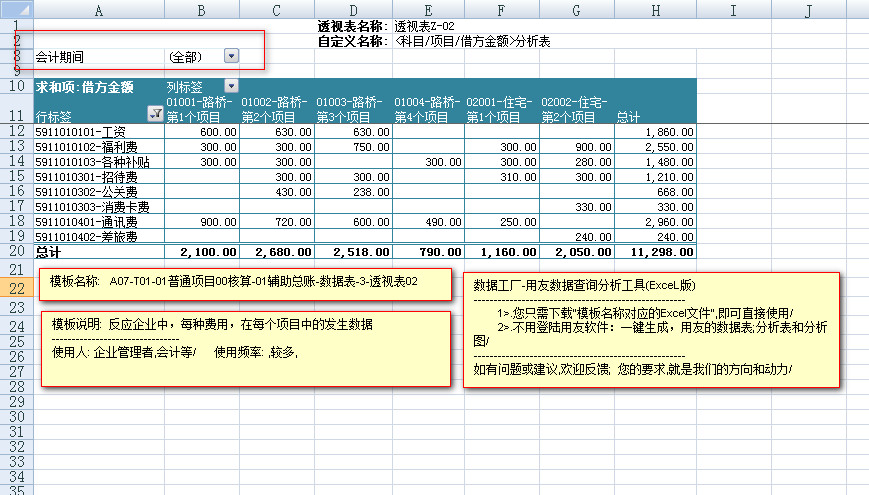The width and height of the screenshot is (869, 495).
Task: Click the 模板名称 yellow text box
Action: [244, 283]
